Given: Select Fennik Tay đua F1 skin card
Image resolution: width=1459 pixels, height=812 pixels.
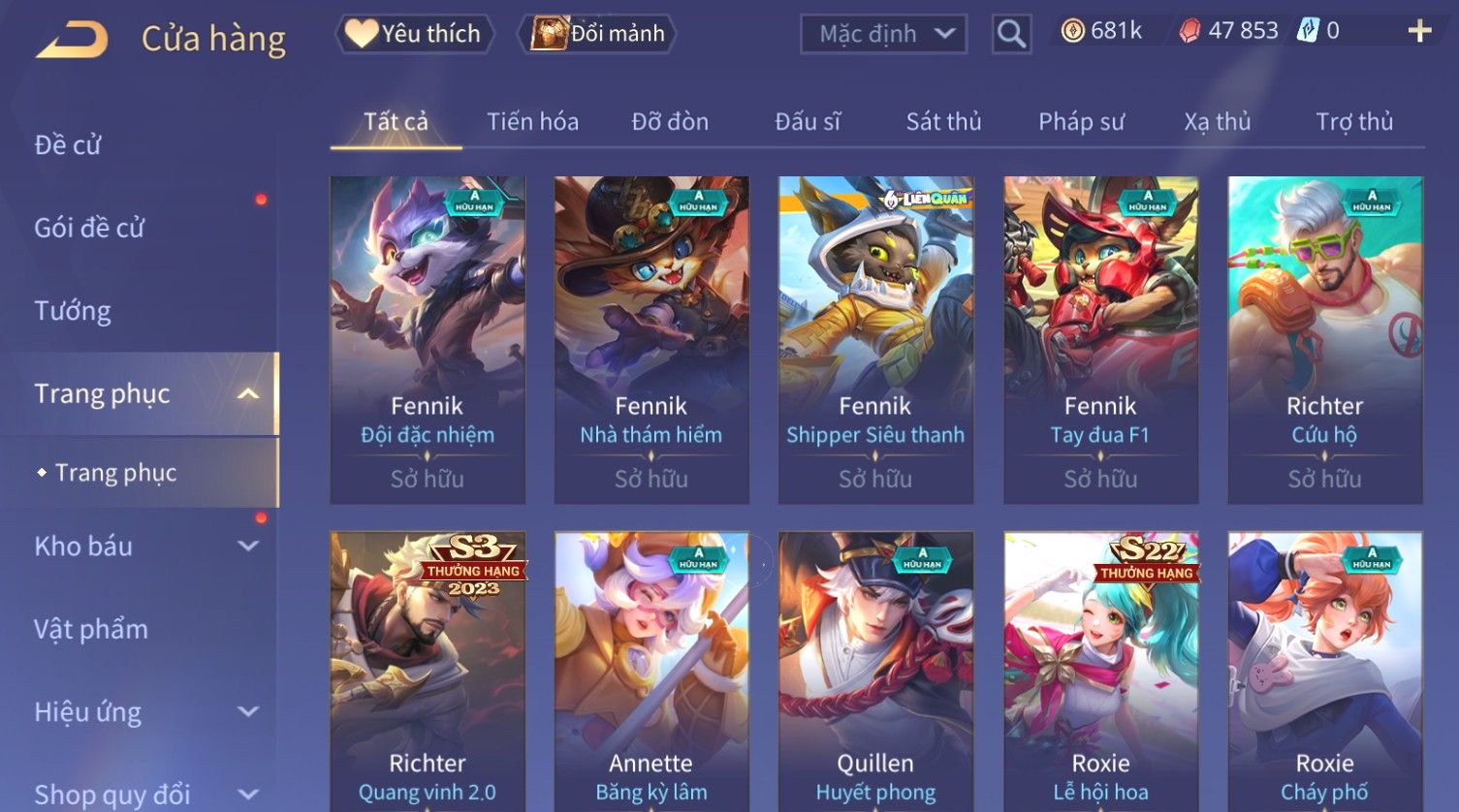Looking at the screenshot, I should (x=1100, y=340).
